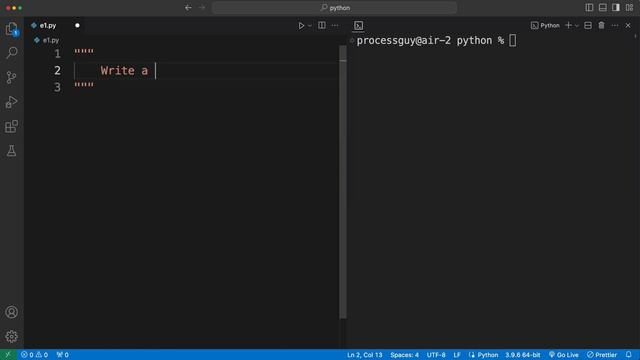The height and width of the screenshot is (360, 640).
Task: Toggle the bottom panel layout
Action: (602, 8)
